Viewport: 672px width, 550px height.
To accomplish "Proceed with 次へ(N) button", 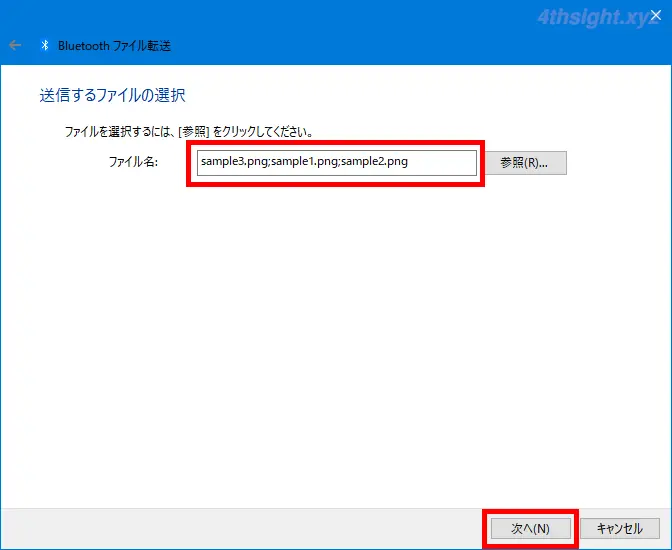I will tap(531, 529).
